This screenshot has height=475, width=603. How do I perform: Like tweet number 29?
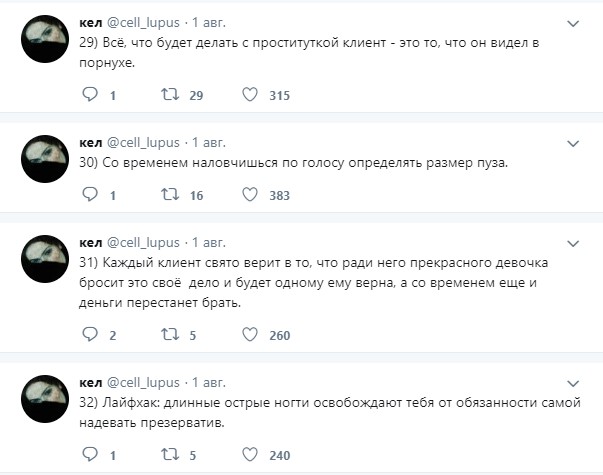tap(250, 95)
